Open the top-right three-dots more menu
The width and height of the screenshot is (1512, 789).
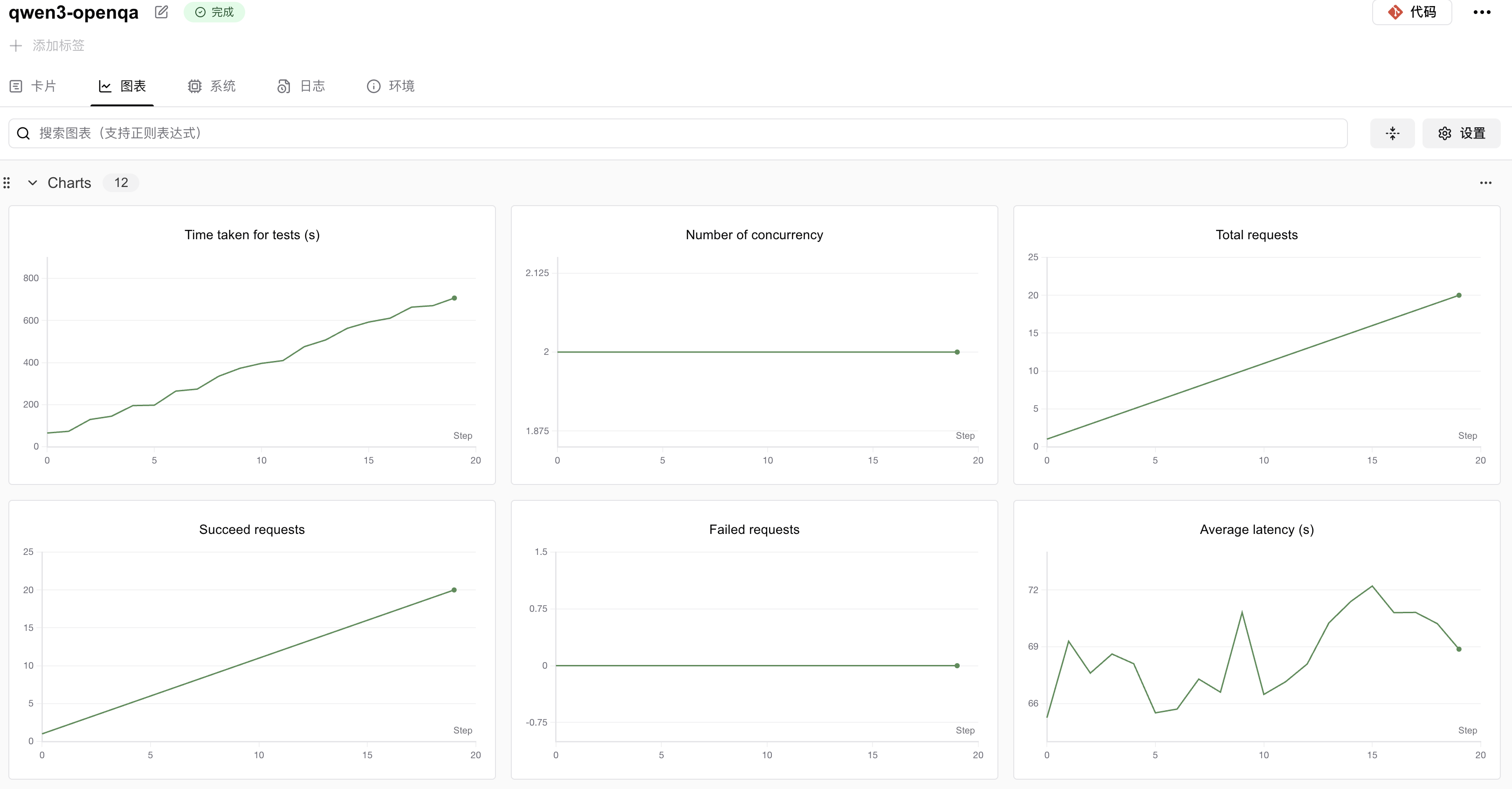tap(1482, 12)
